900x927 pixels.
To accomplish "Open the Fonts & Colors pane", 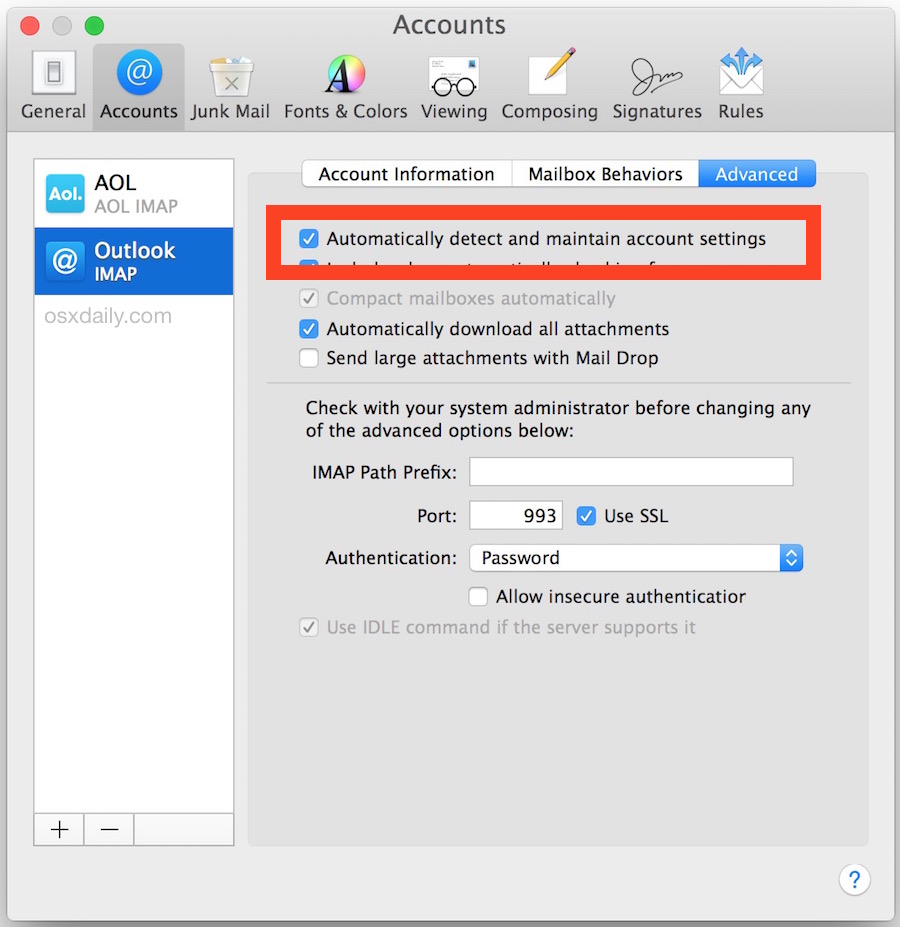I will [x=345, y=85].
